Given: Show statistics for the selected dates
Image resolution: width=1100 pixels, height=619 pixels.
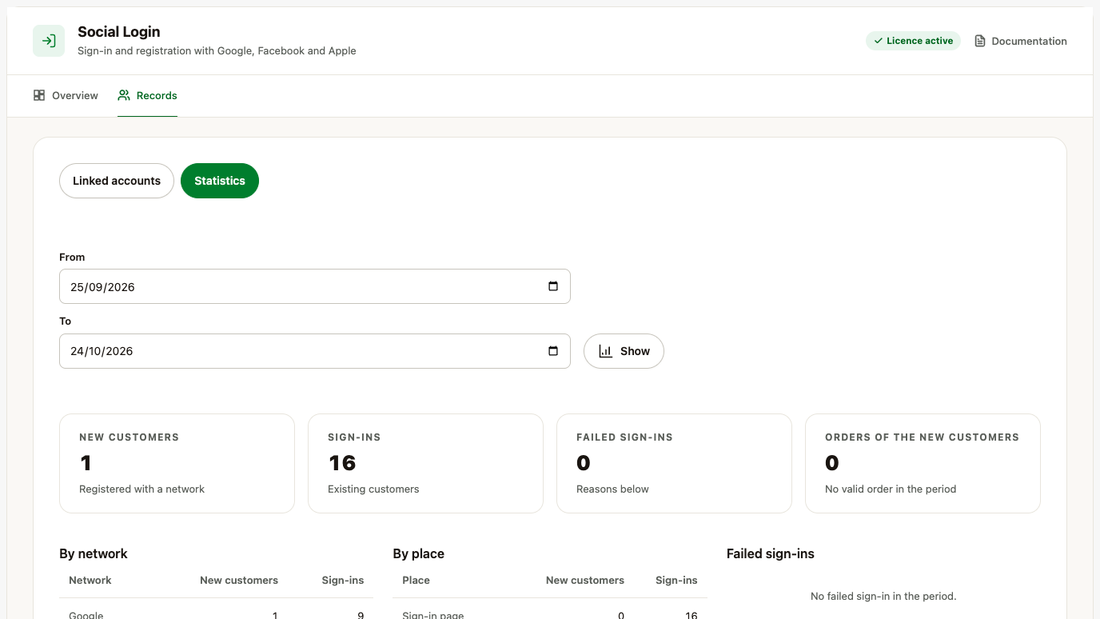Looking at the screenshot, I should click(x=624, y=351).
